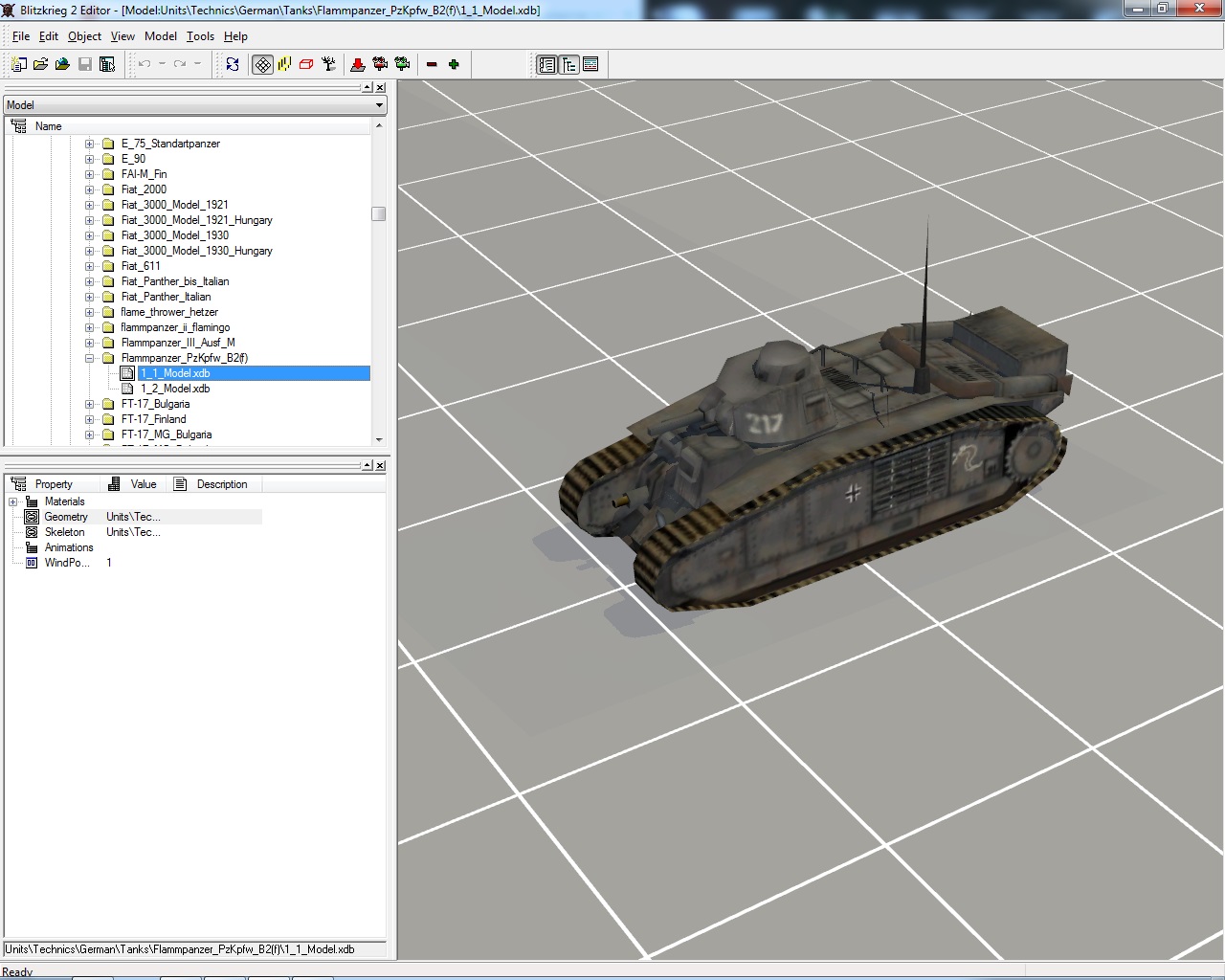Select the FAI-M_Fin folder

[x=144, y=174]
